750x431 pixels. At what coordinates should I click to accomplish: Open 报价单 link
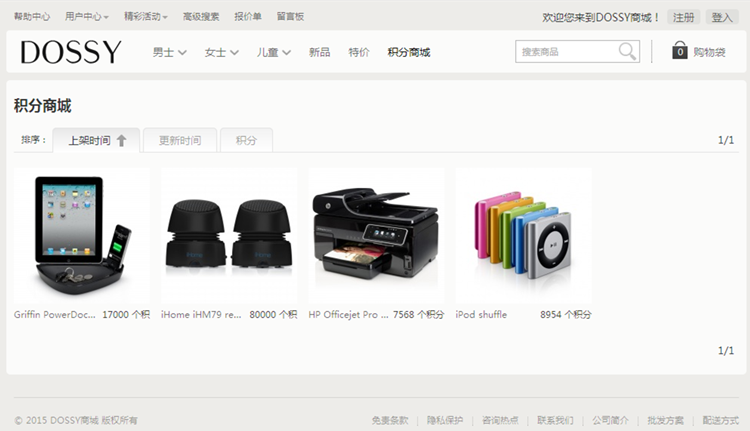[x=248, y=17]
